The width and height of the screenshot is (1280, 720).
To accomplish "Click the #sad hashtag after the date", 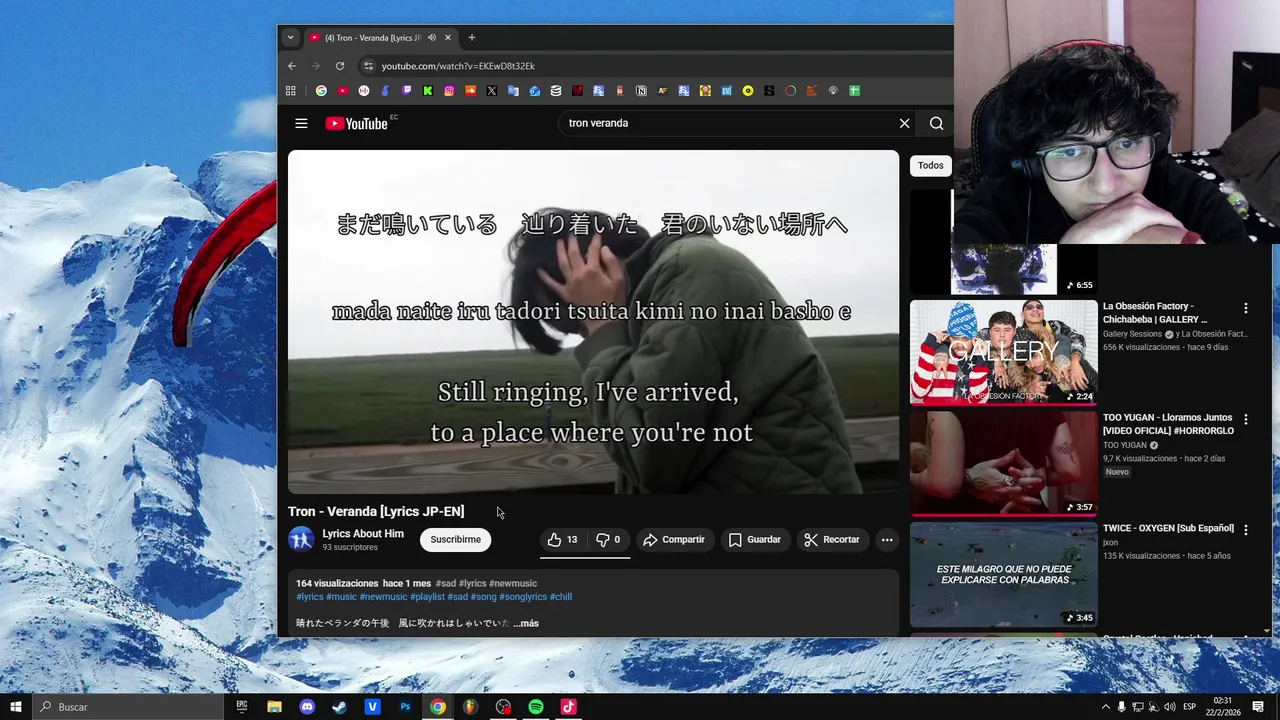I will (x=446, y=583).
